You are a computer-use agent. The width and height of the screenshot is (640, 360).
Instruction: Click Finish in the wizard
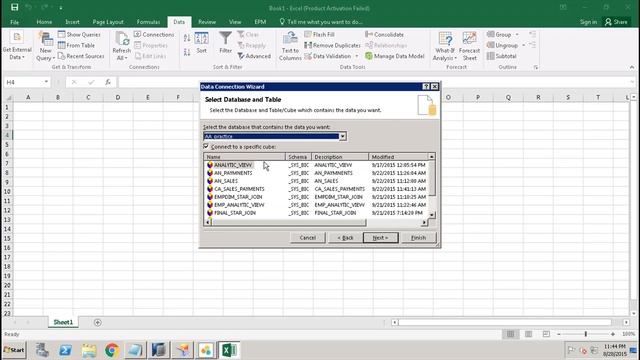coord(418,238)
